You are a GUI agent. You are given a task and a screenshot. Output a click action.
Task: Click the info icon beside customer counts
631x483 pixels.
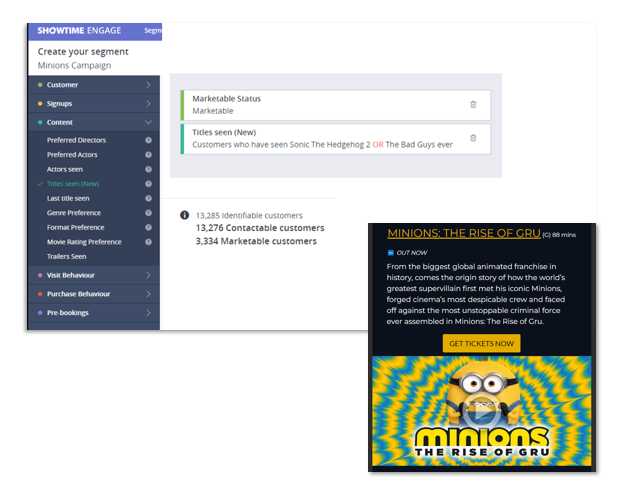(x=184, y=215)
